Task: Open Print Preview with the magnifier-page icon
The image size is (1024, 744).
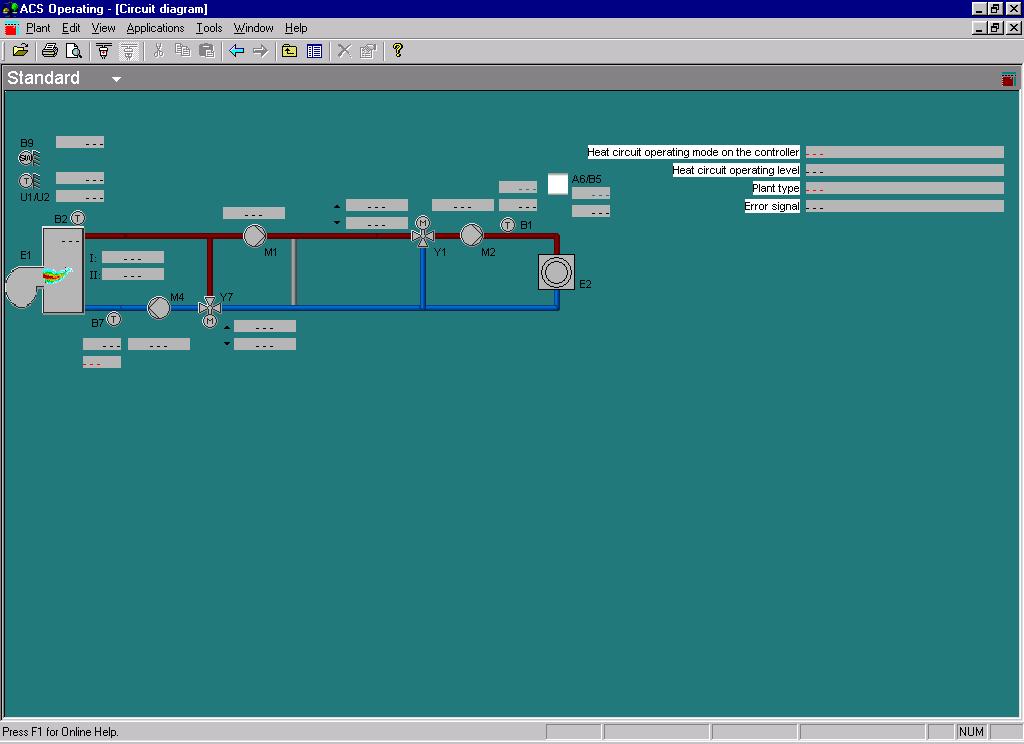Action: (x=74, y=50)
